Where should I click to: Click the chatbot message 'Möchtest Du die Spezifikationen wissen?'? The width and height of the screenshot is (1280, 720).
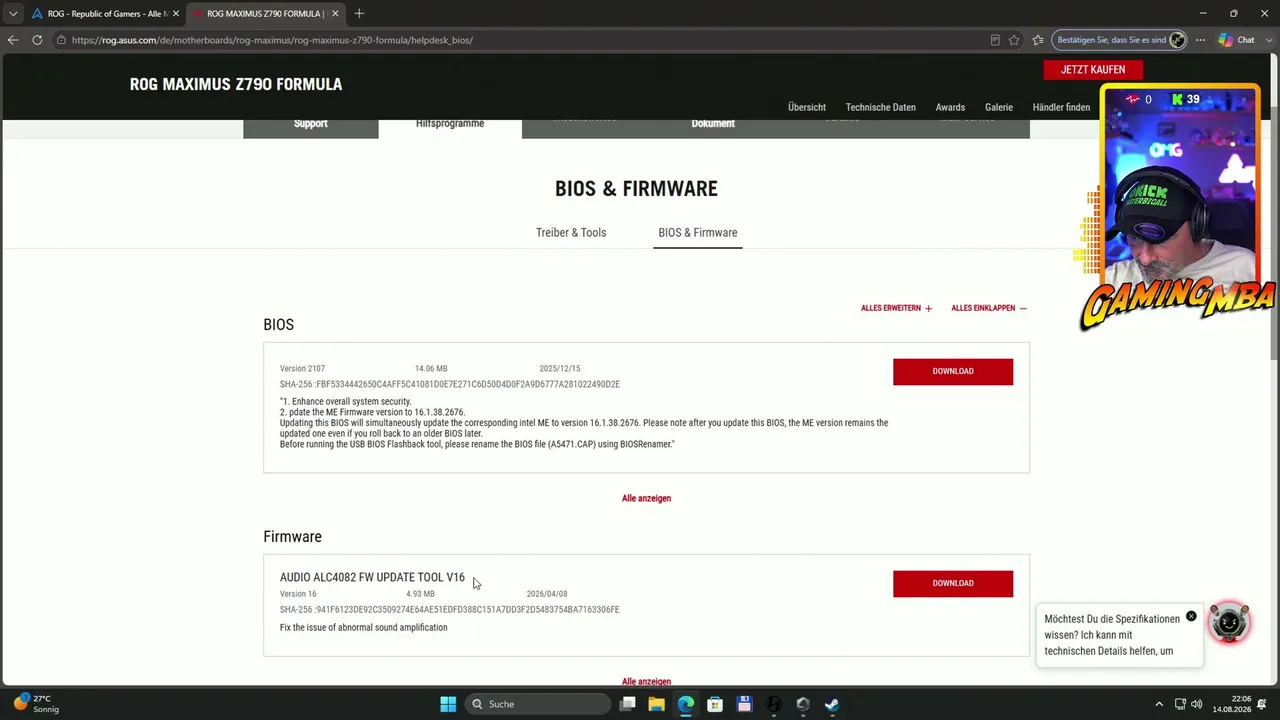[1112, 635]
